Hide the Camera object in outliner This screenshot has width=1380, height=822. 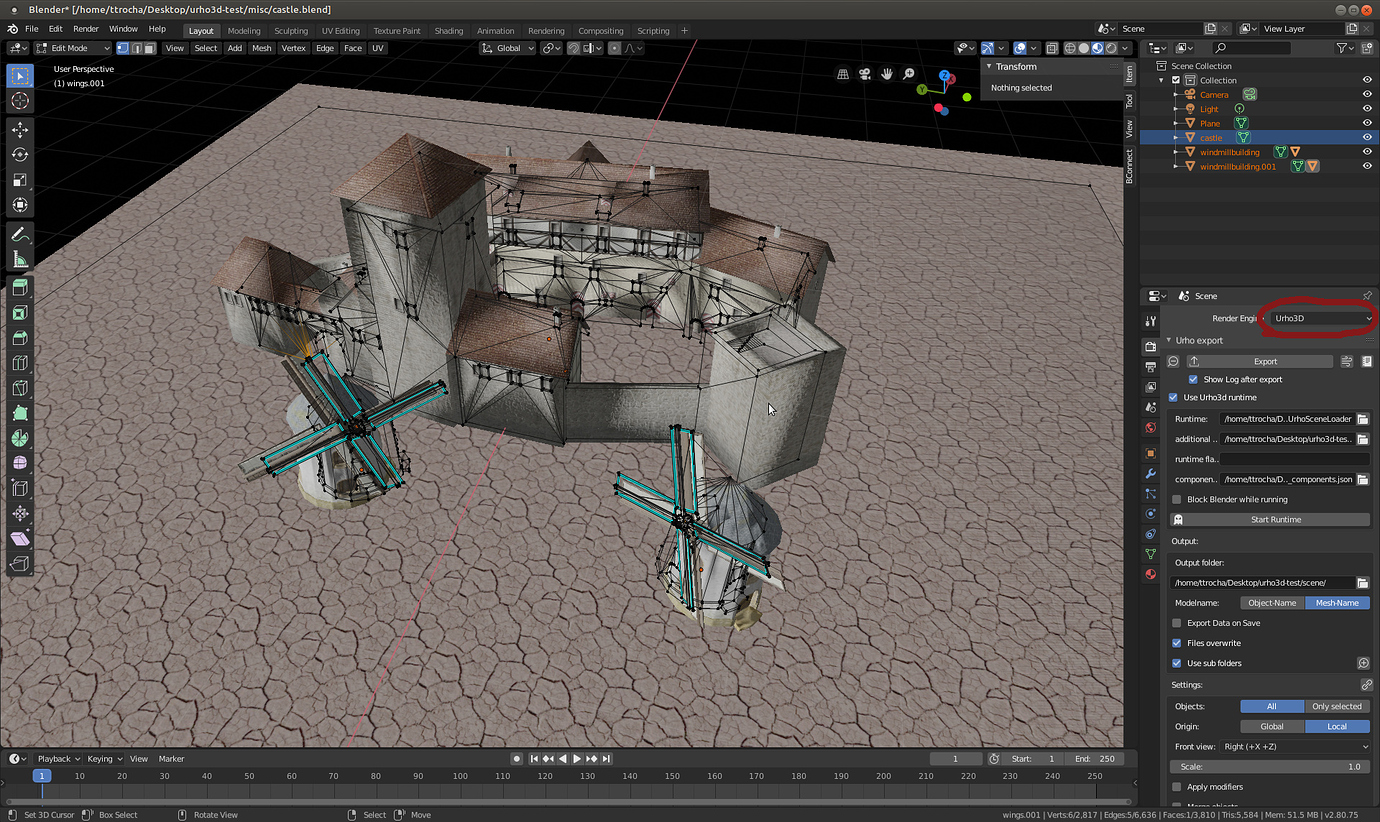(x=1366, y=95)
